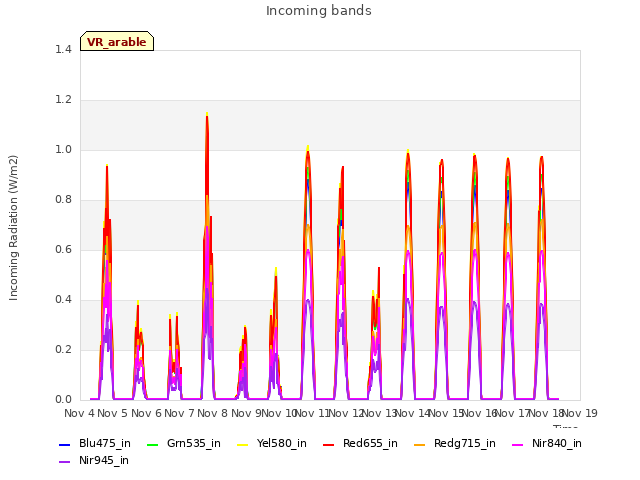Click the 0.0 y-axis tick label
This screenshot has width=640, height=480.
pos(63,399)
